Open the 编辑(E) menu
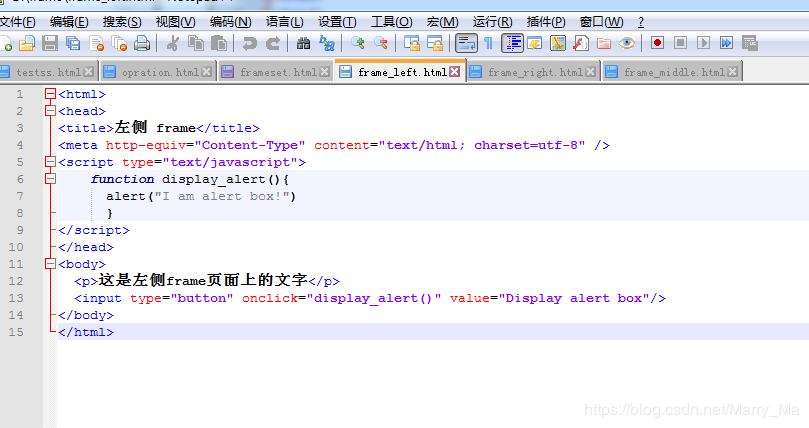The width and height of the screenshot is (809, 428). point(69,22)
